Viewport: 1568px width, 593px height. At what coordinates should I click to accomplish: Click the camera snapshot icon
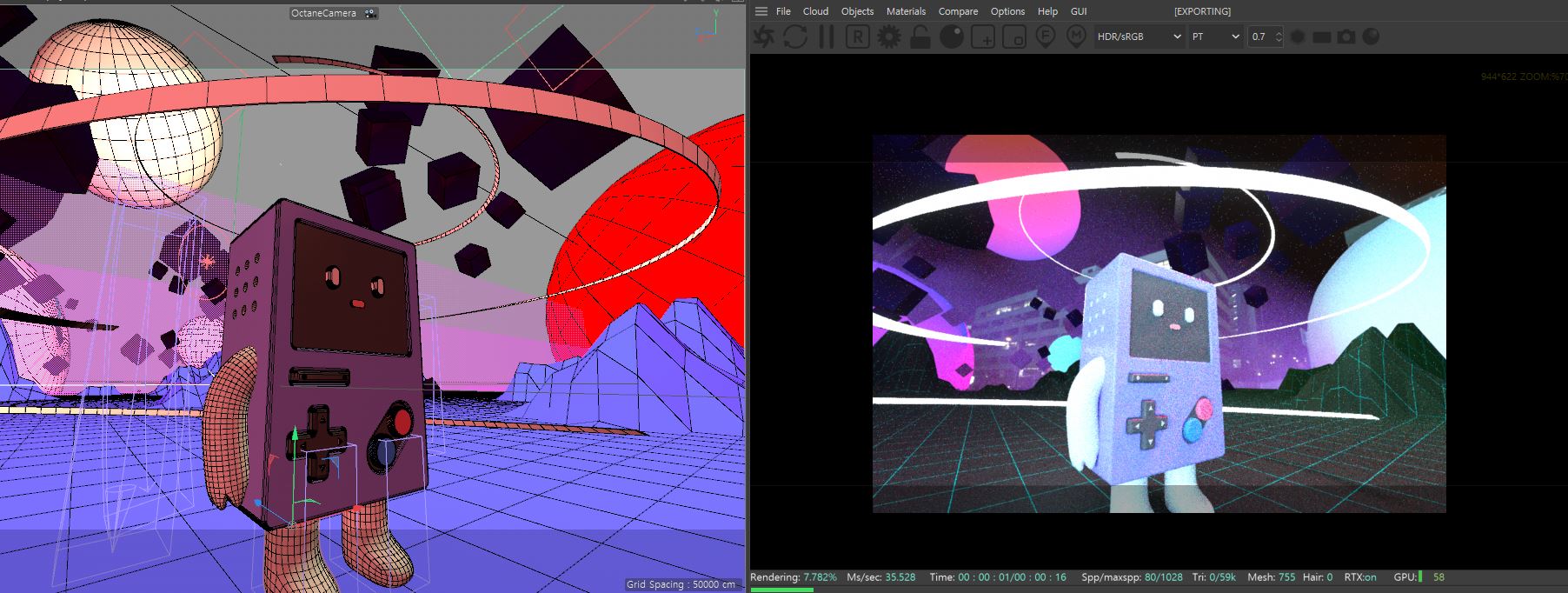click(x=1346, y=37)
